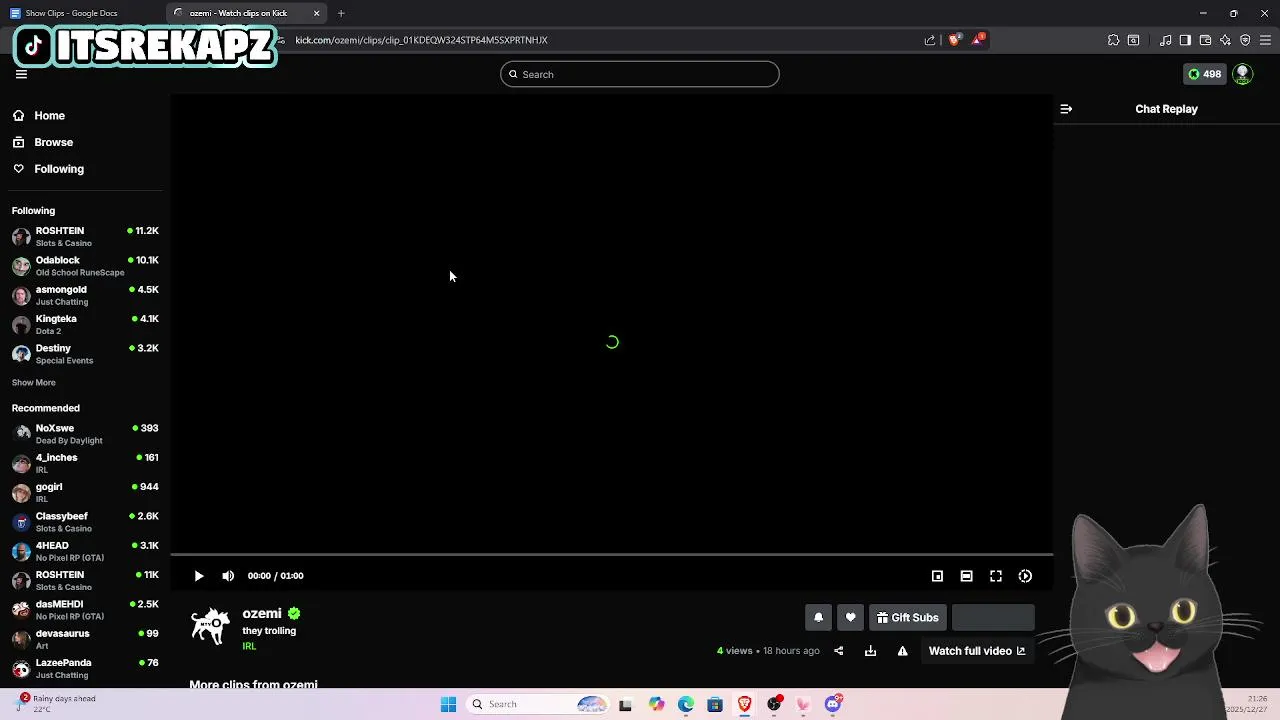Download this clip
The image size is (1280, 720).
871,651
